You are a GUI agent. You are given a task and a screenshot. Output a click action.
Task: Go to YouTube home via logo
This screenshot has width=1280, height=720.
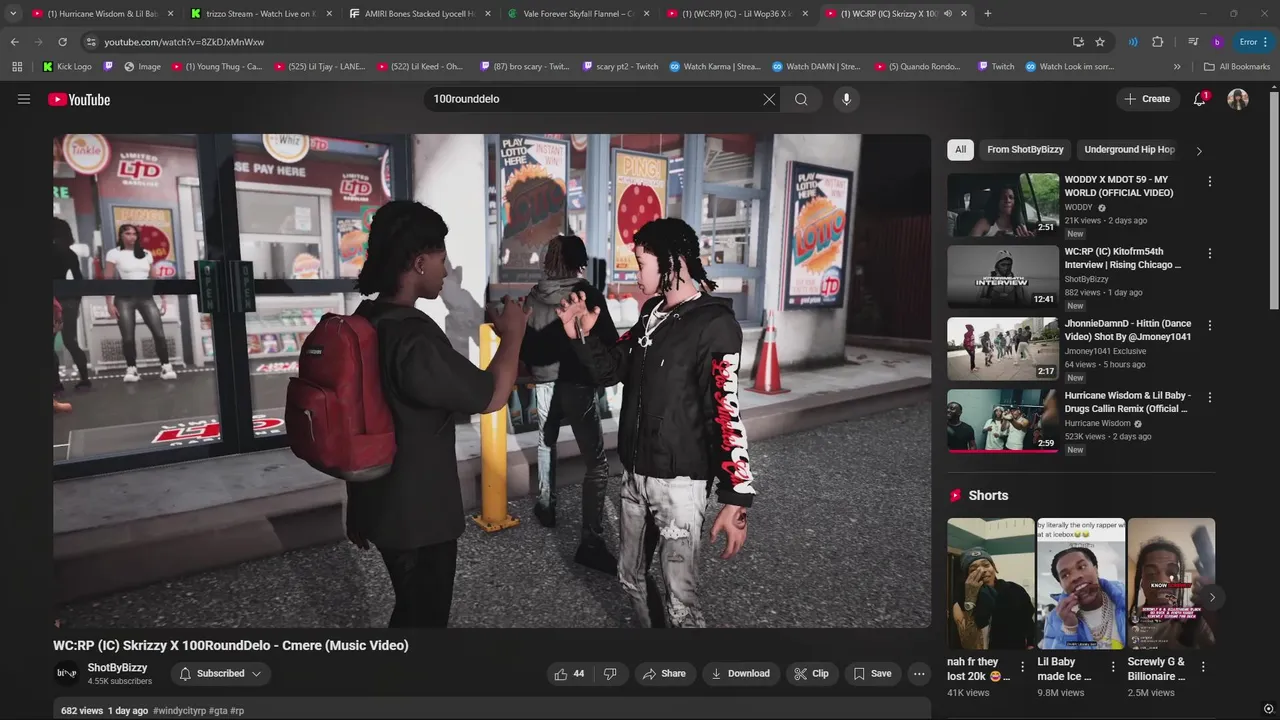click(x=79, y=99)
